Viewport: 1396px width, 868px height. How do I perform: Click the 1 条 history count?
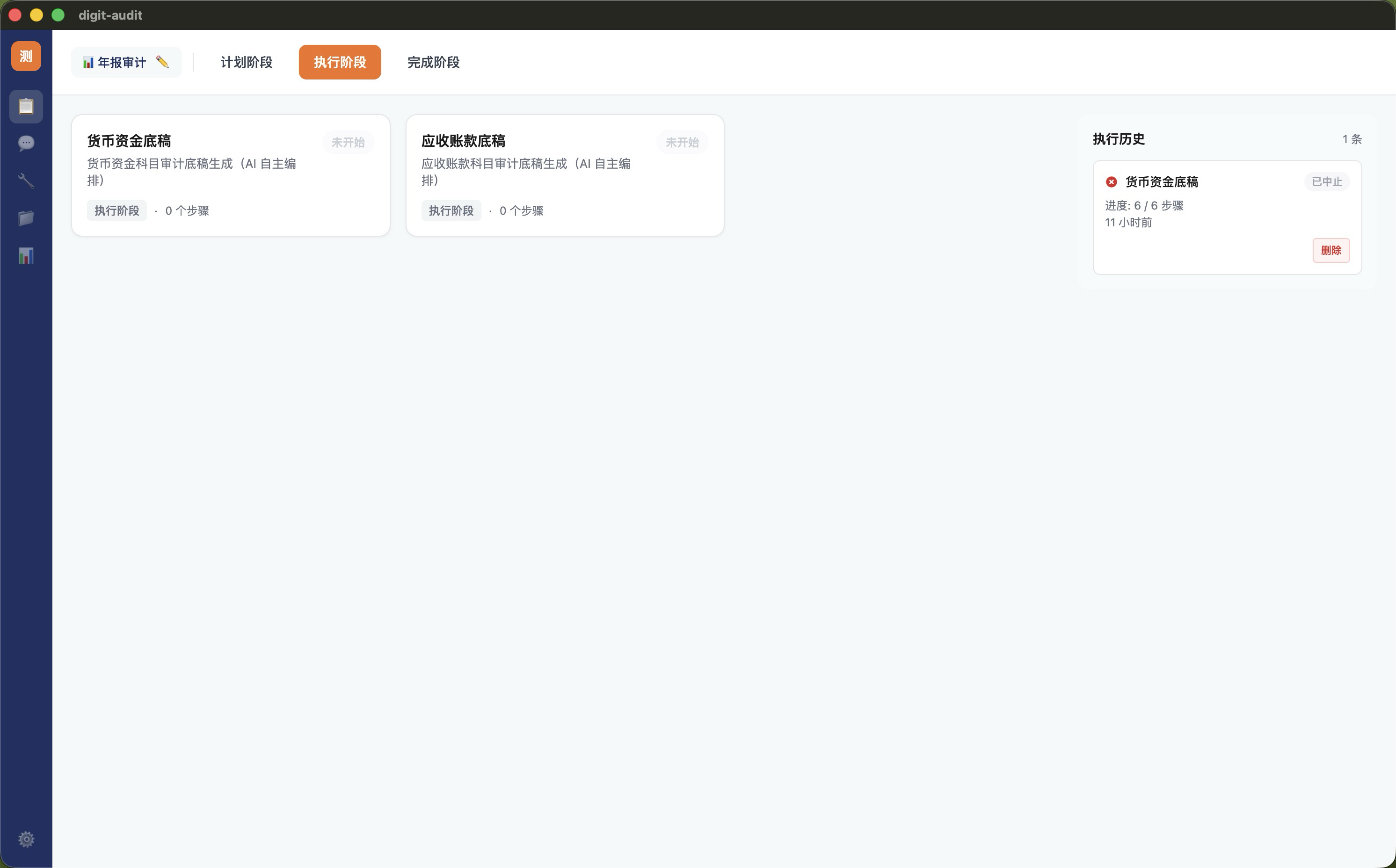click(x=1352, y=139)
